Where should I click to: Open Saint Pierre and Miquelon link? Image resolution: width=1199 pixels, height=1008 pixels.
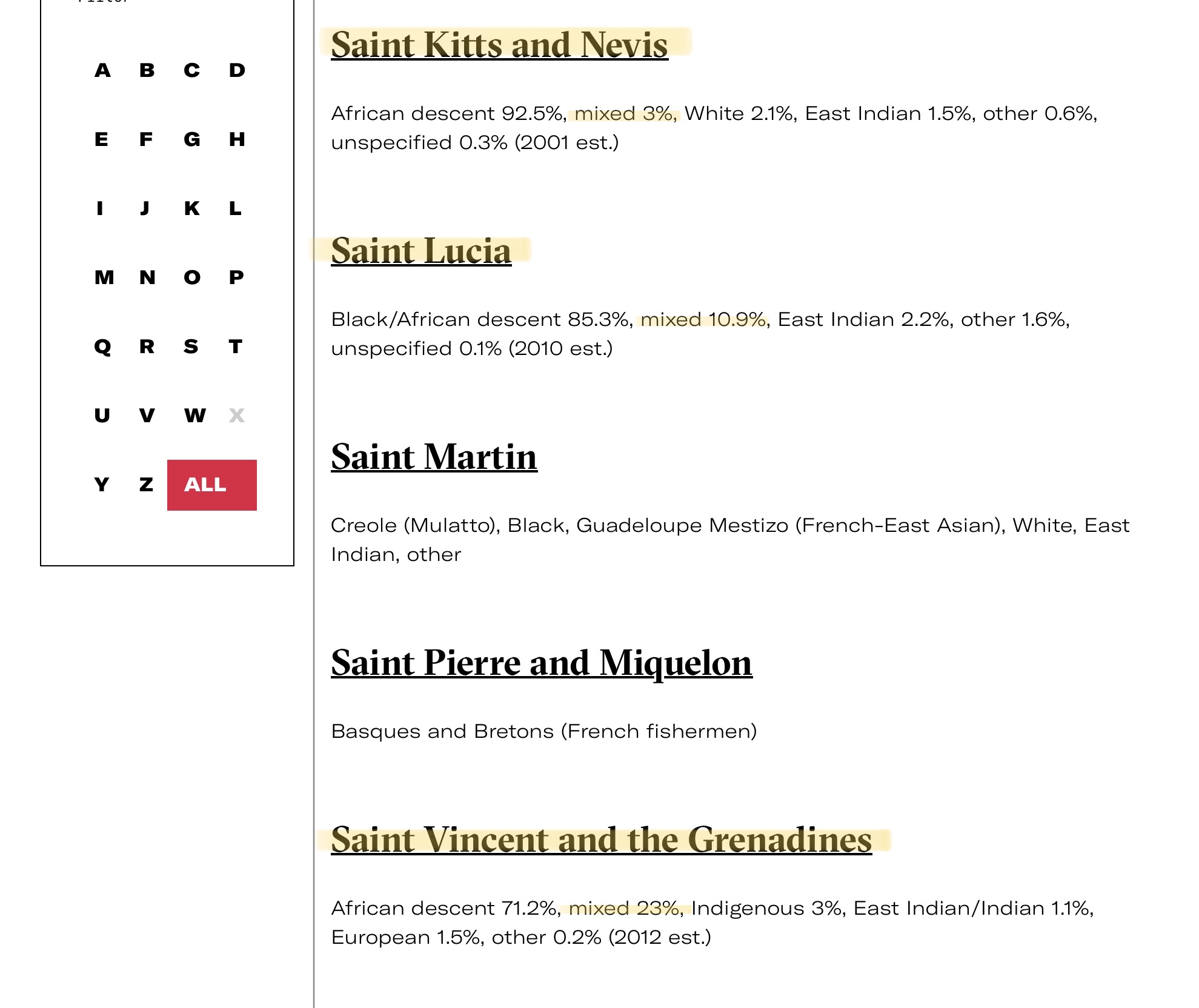tap(541, 663)
